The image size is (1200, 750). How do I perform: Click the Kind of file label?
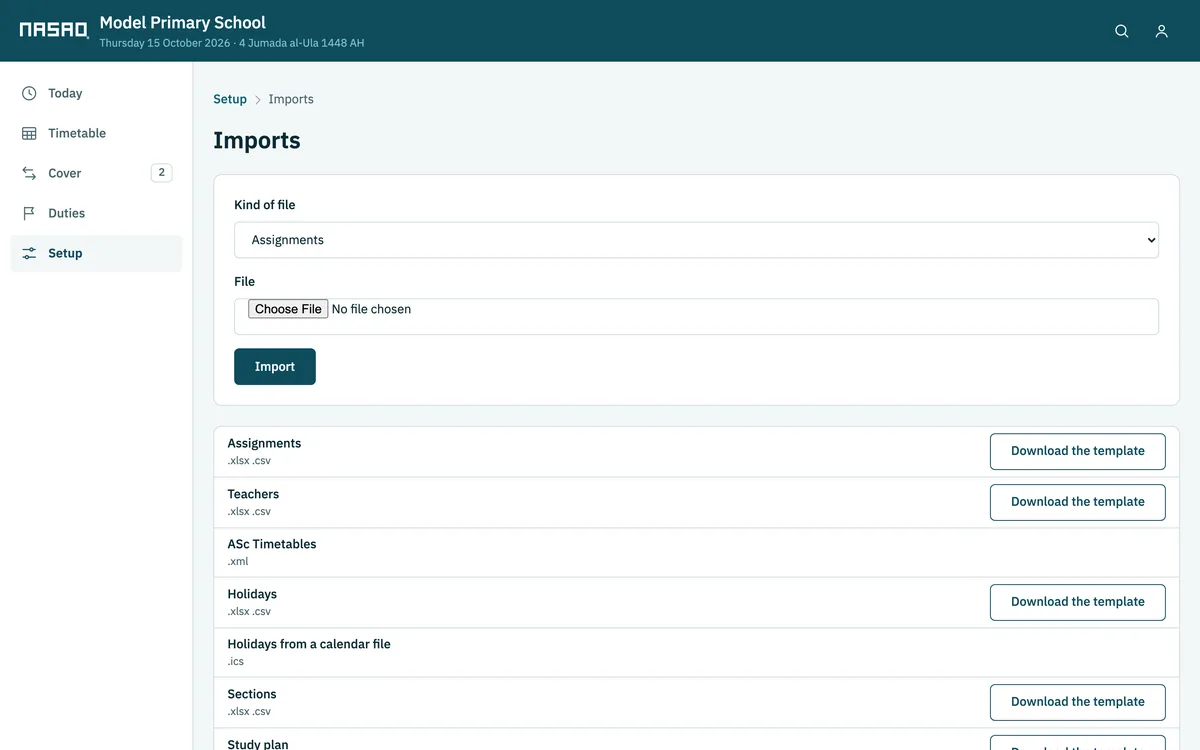(x=265, y=205)
